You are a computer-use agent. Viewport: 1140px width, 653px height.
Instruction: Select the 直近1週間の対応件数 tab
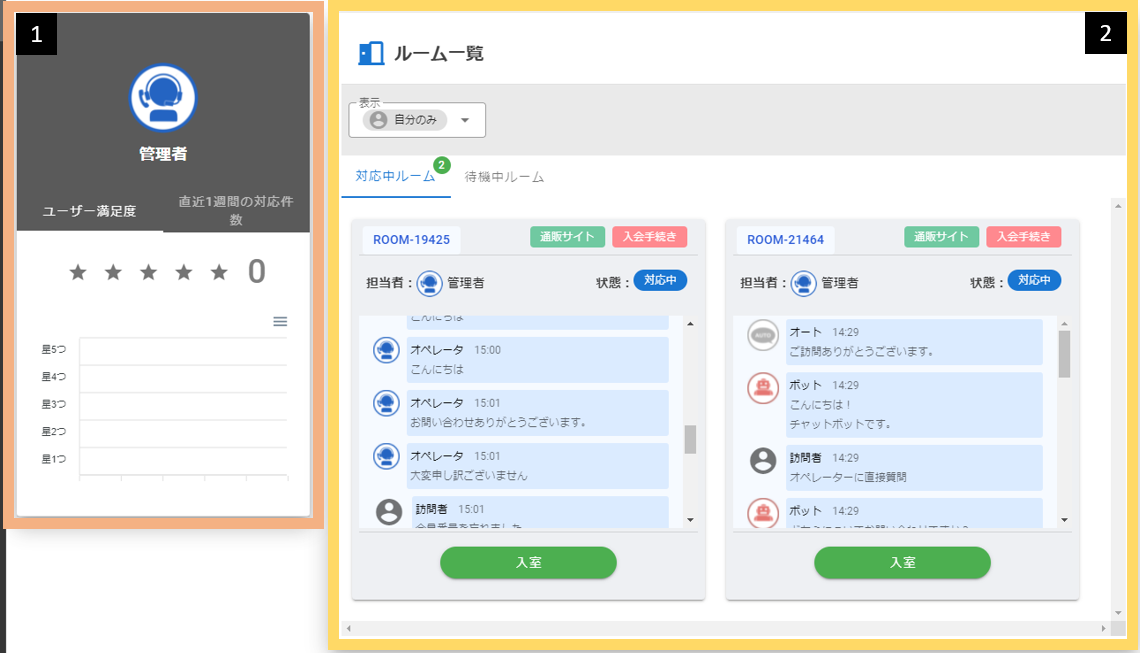click(x=236, y=211)
